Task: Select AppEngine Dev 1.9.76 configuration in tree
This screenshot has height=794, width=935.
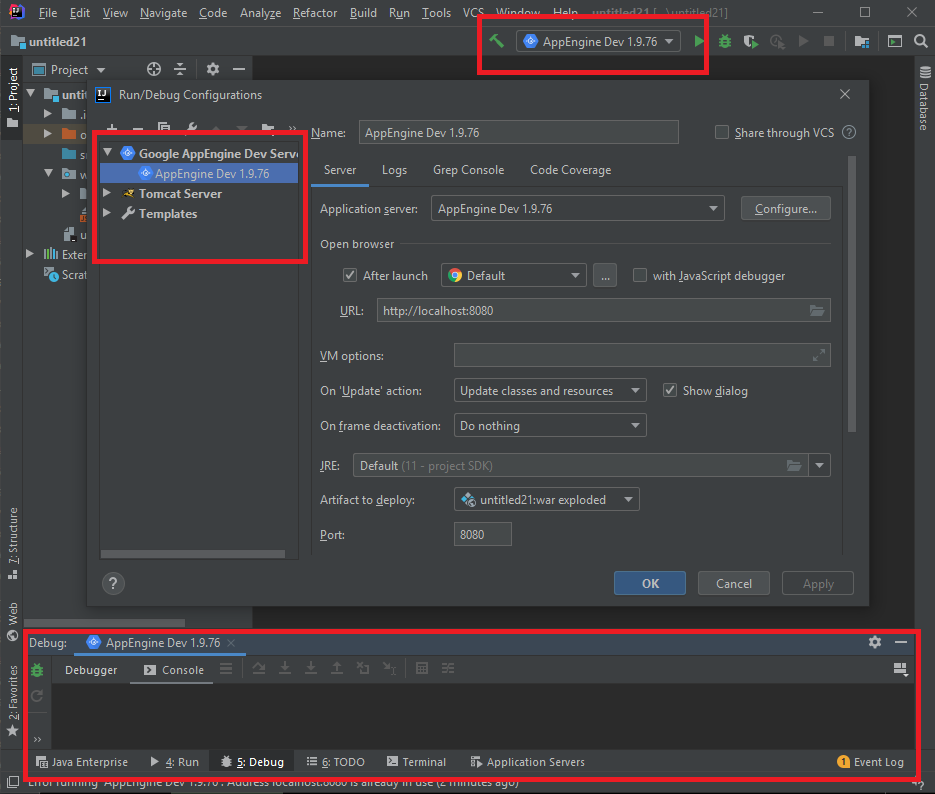Action: pos(199,173)
